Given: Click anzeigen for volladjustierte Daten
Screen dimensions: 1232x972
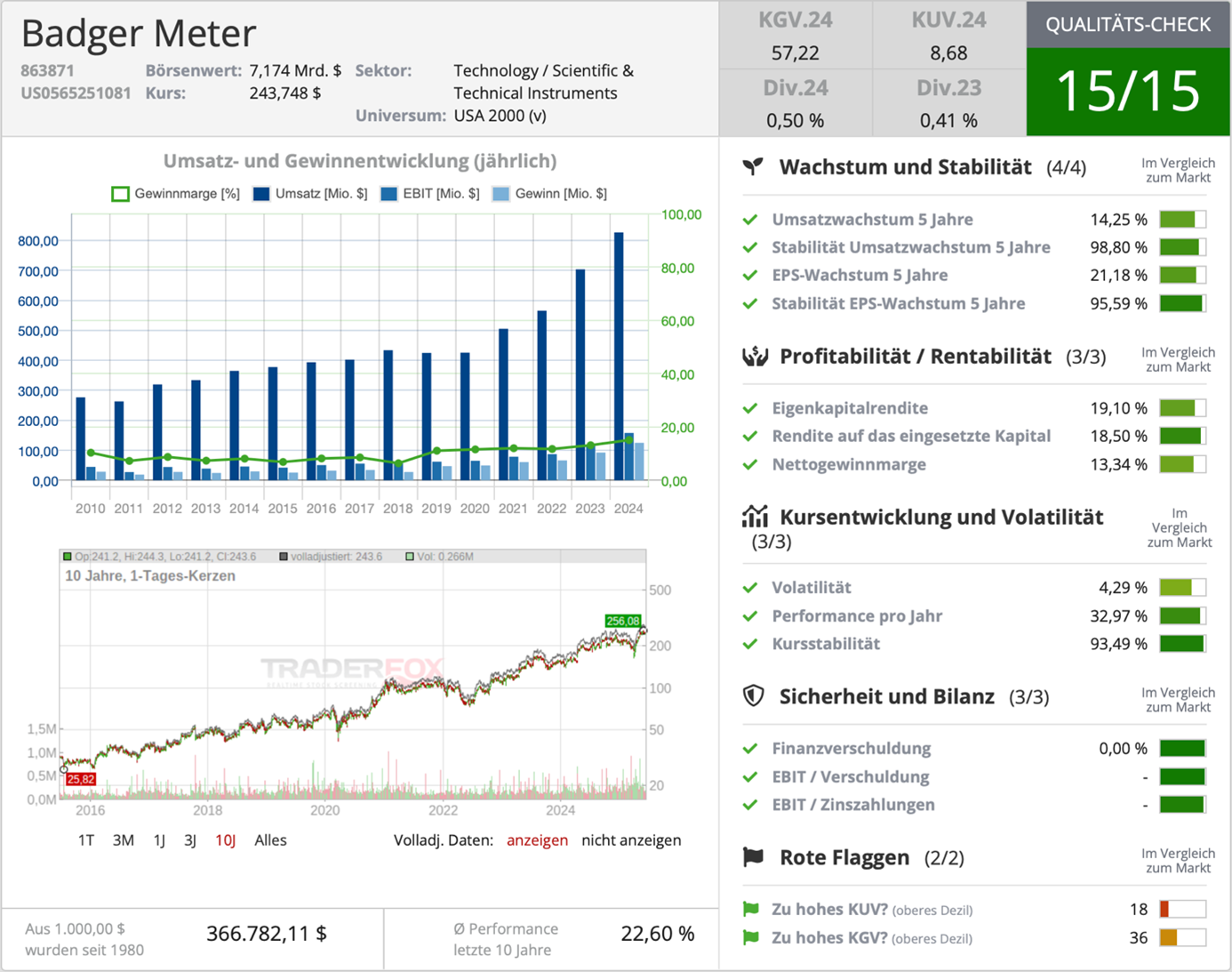Looking at the screenshot, I should point(537,840).
